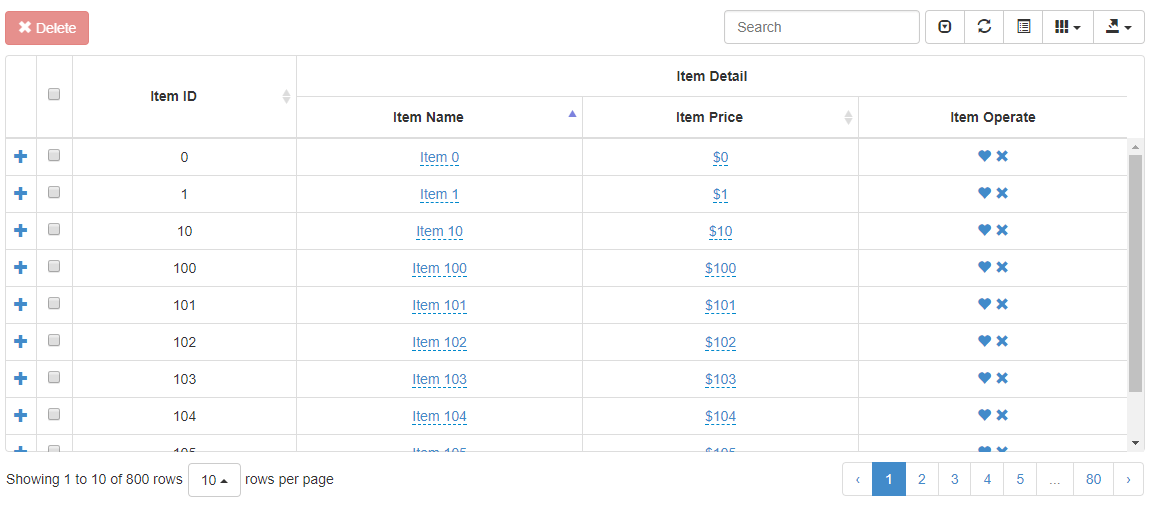The height and width of the screenshot is (509, 1155).
Task: Remove Item 101 with X icon
Action: click(x=1002, y=303)
